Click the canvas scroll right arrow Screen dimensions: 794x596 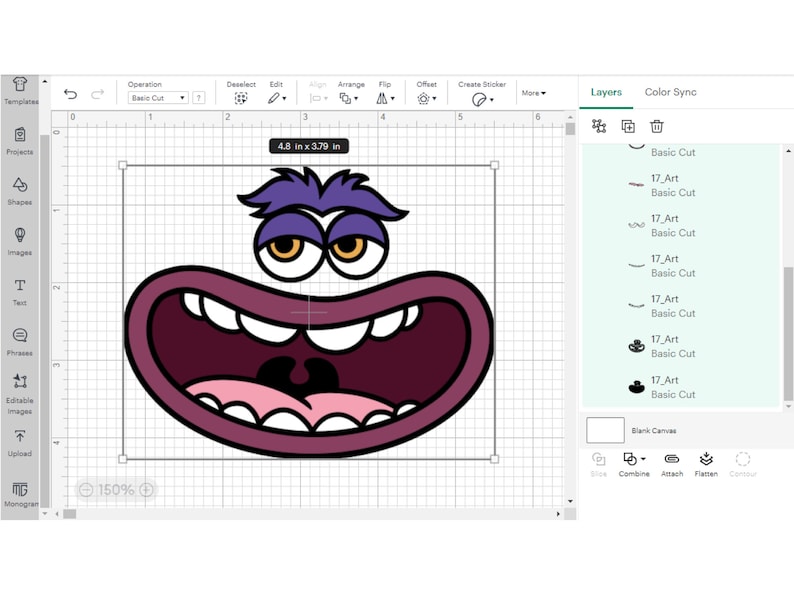[x=558, y=514]
